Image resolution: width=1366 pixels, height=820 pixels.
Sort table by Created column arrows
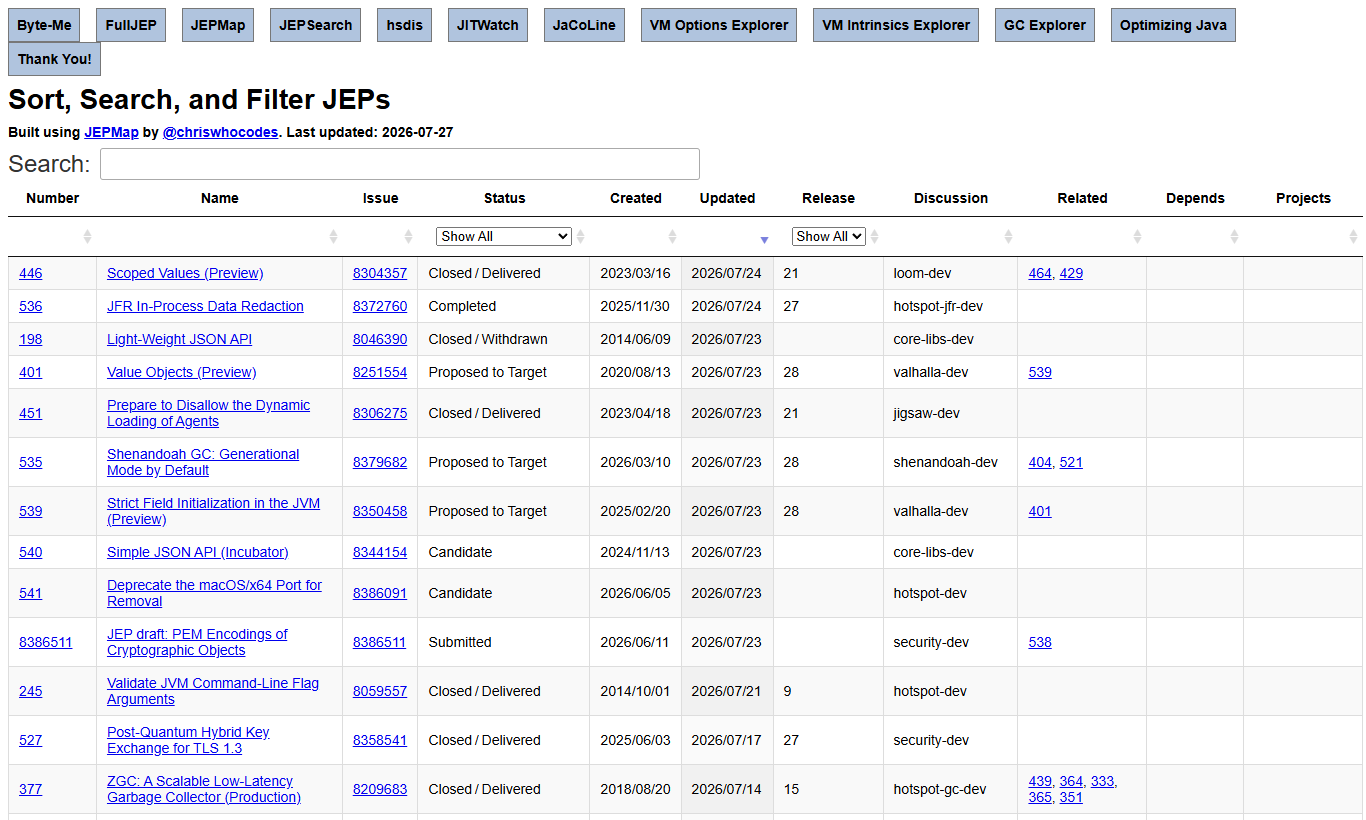[x=672, y=237]
